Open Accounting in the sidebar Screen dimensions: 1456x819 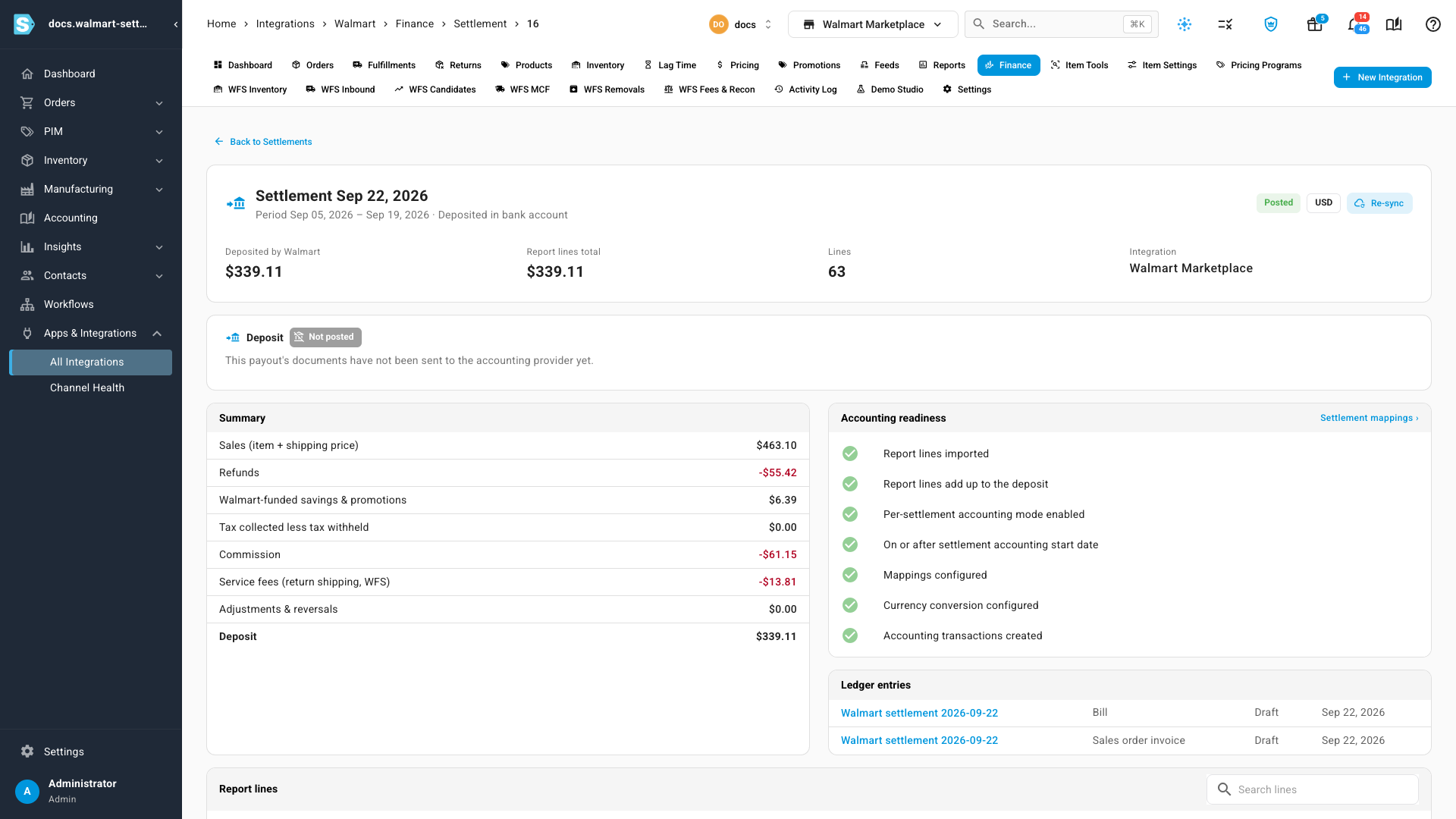click(91, 218)
